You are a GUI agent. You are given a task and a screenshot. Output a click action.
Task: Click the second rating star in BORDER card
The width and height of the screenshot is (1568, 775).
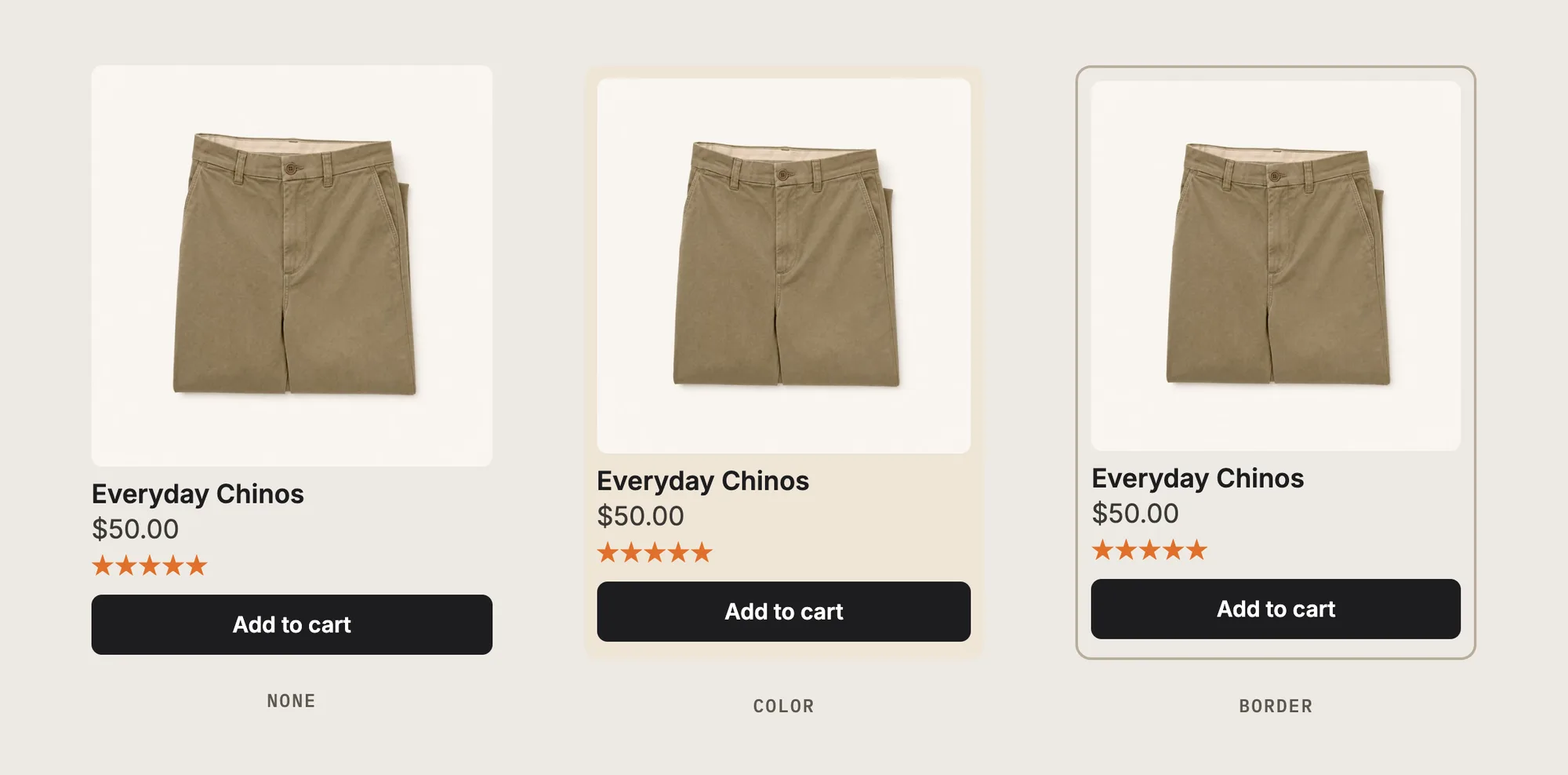(x=1126, y=550)
